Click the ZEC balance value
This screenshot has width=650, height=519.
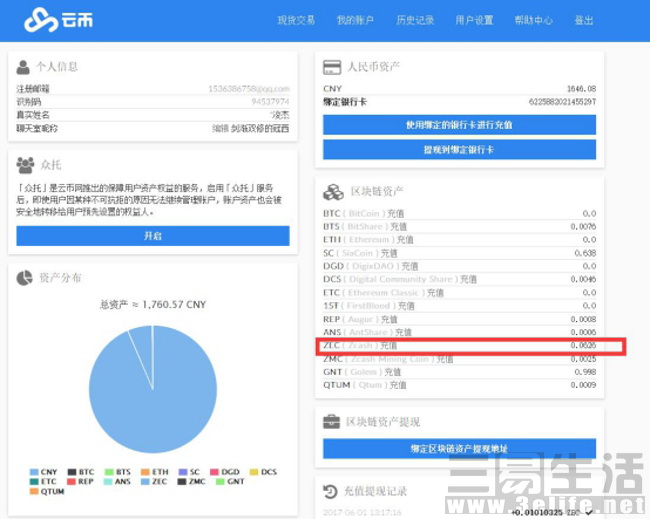583,345
